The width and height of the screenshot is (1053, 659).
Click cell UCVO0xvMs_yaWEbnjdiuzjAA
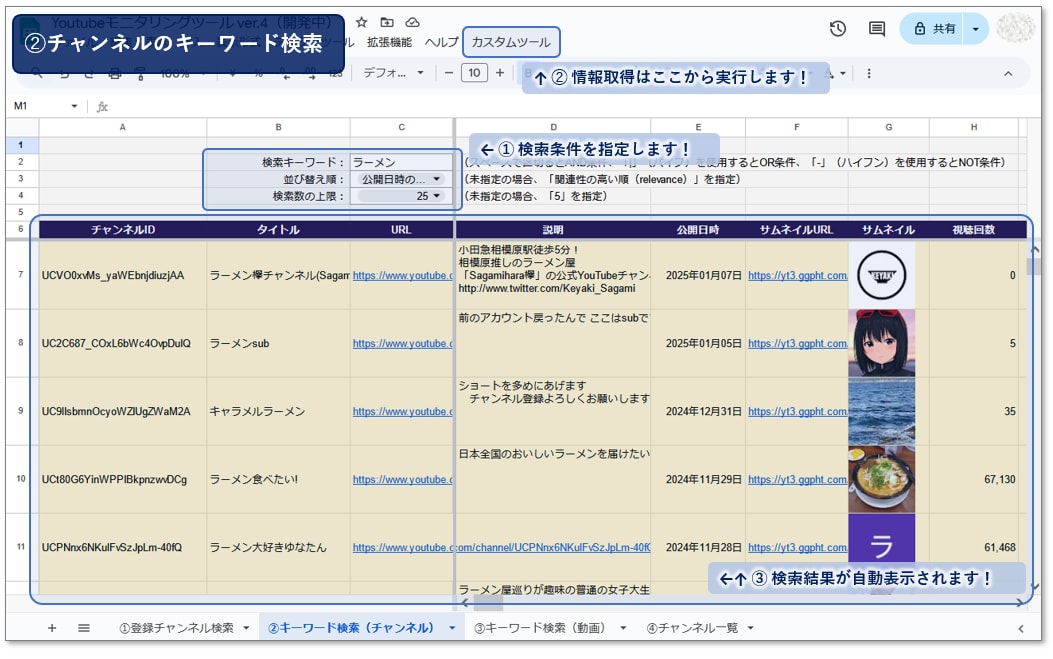pos(123,275)
